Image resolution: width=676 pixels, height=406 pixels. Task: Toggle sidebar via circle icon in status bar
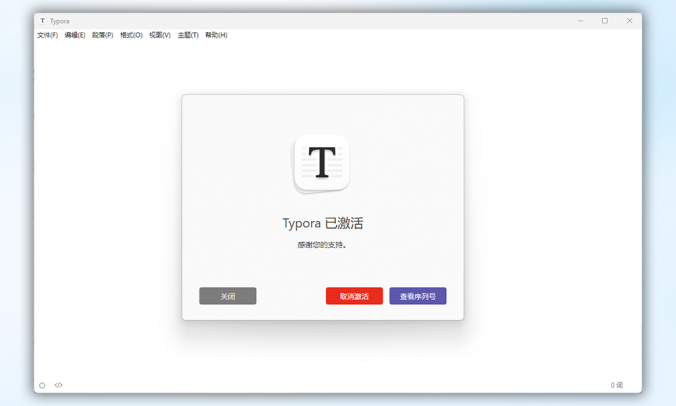click(x=42, y=385)
